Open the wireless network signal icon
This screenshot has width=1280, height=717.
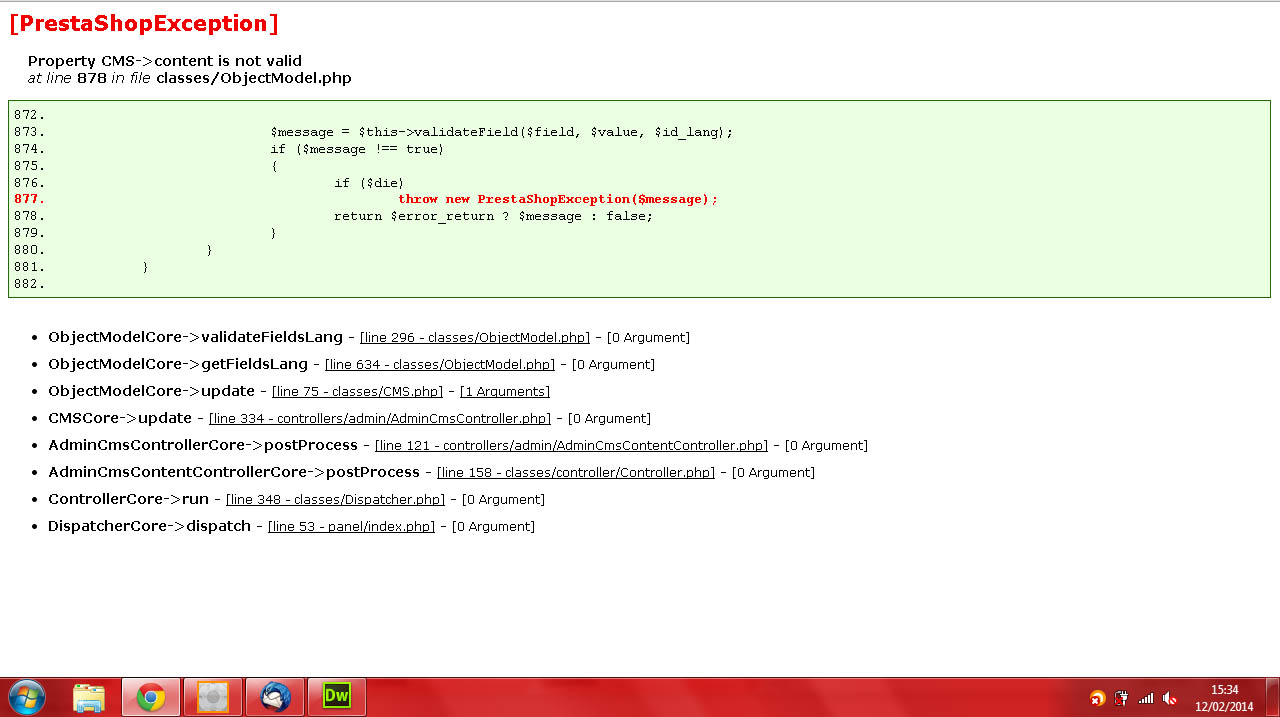pyautogui.click(x=1146, y=698)
